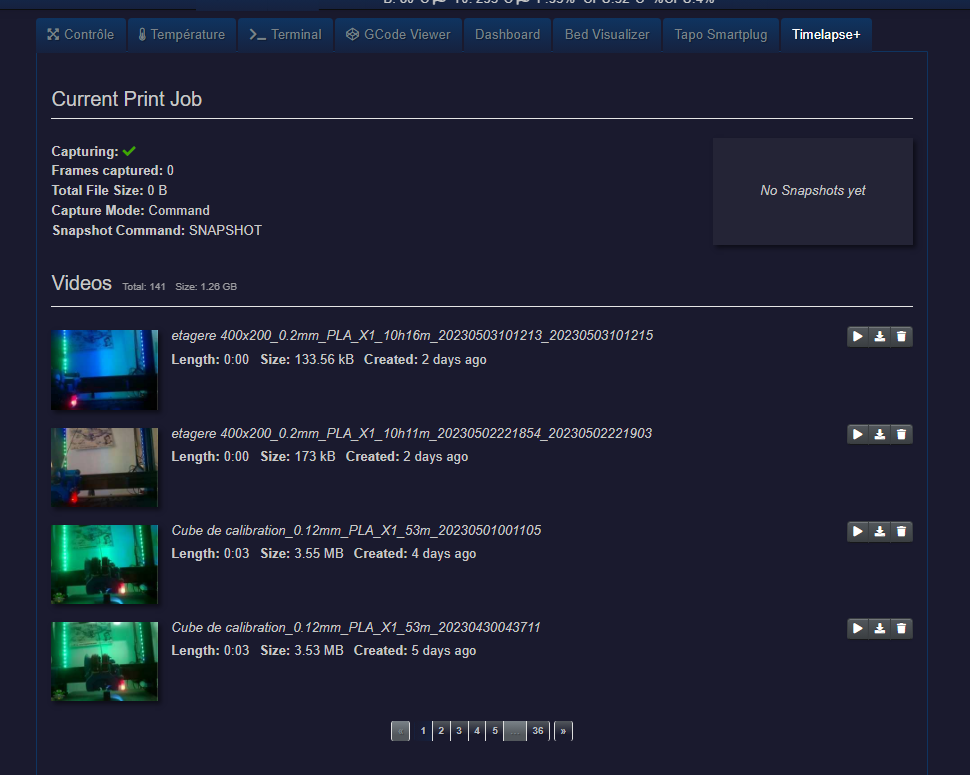This screenshot has height=775, width=970.
Task: Jump to page 36 of videos
Action: (538, 731)
